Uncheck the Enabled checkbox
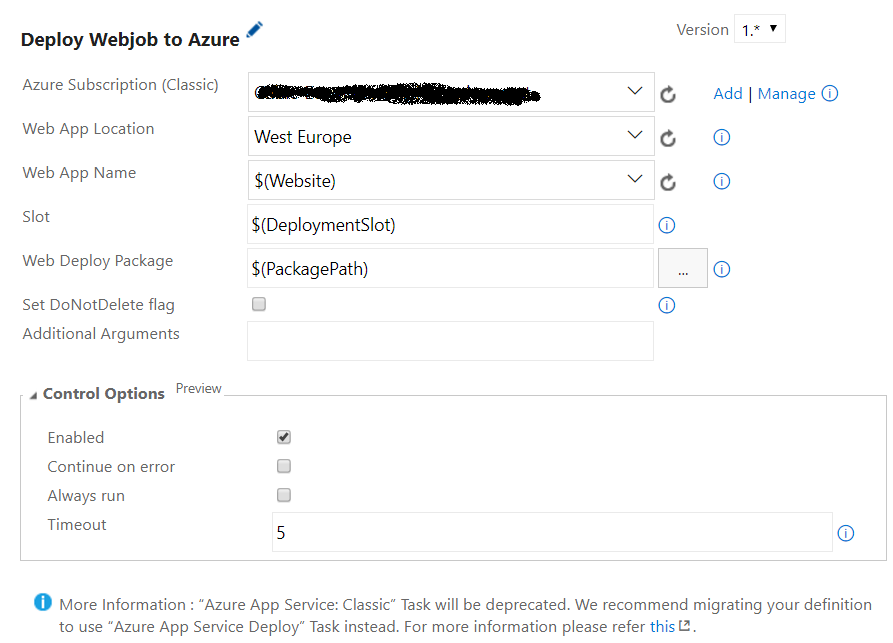893x643 pixels. click(284, 437)
